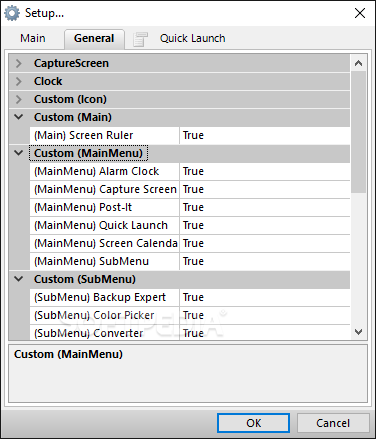The width and height of the screenshot is (376, 439).
Task: Expand the CaptureScreen category
Action: pyautogui.click(x=19, y=63)
